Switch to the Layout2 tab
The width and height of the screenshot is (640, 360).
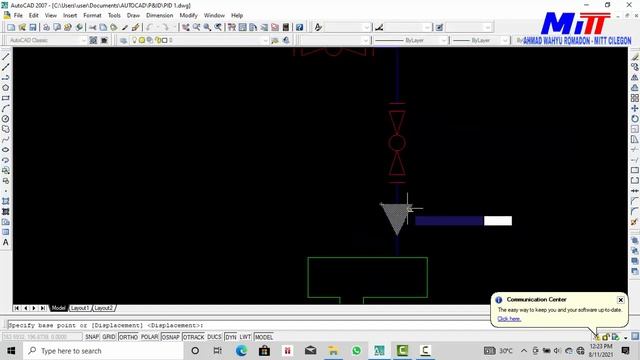tap(103, 308)
